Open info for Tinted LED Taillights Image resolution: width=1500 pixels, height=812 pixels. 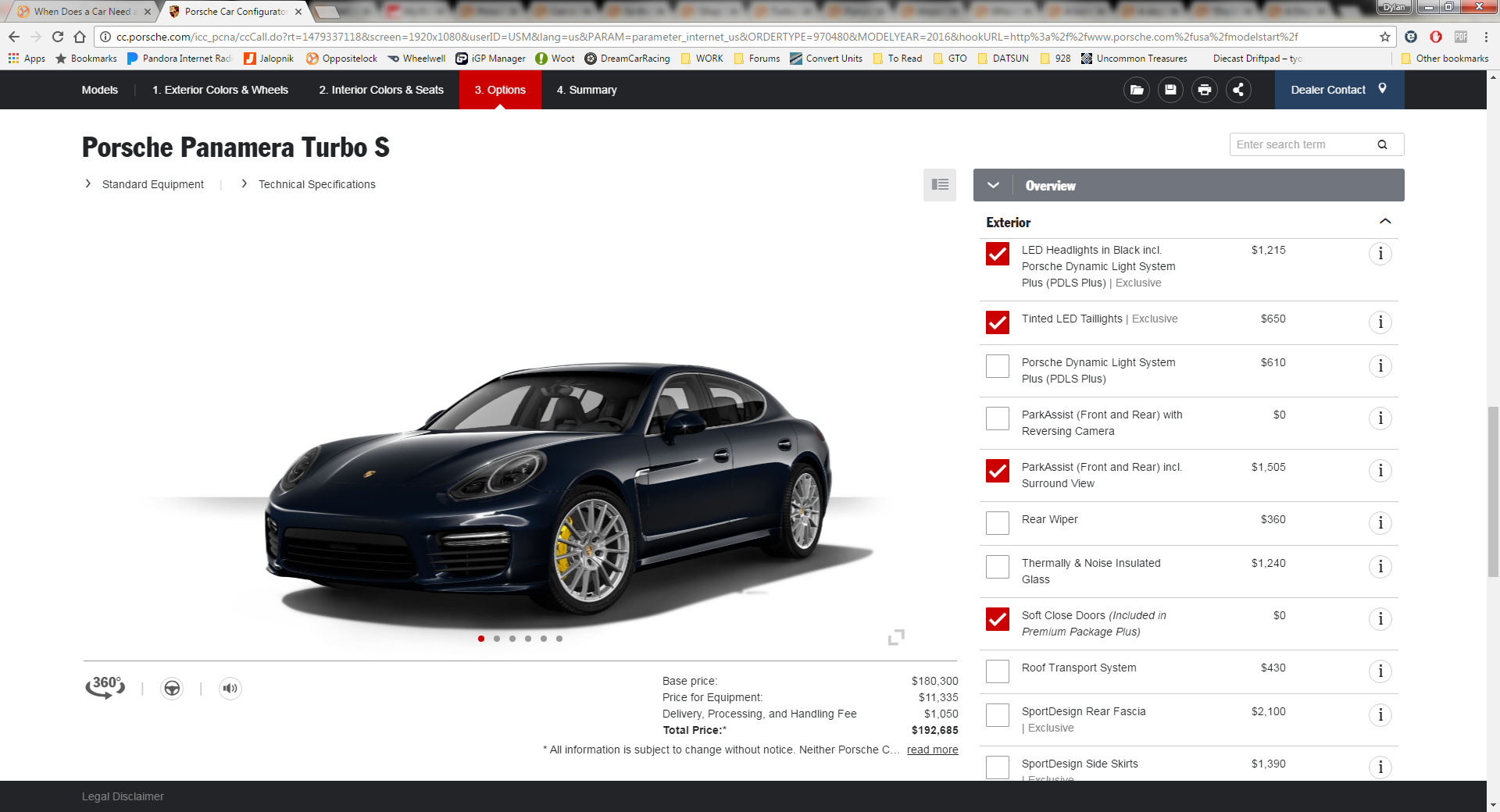pyautogui.click(x=1380, y=322)
